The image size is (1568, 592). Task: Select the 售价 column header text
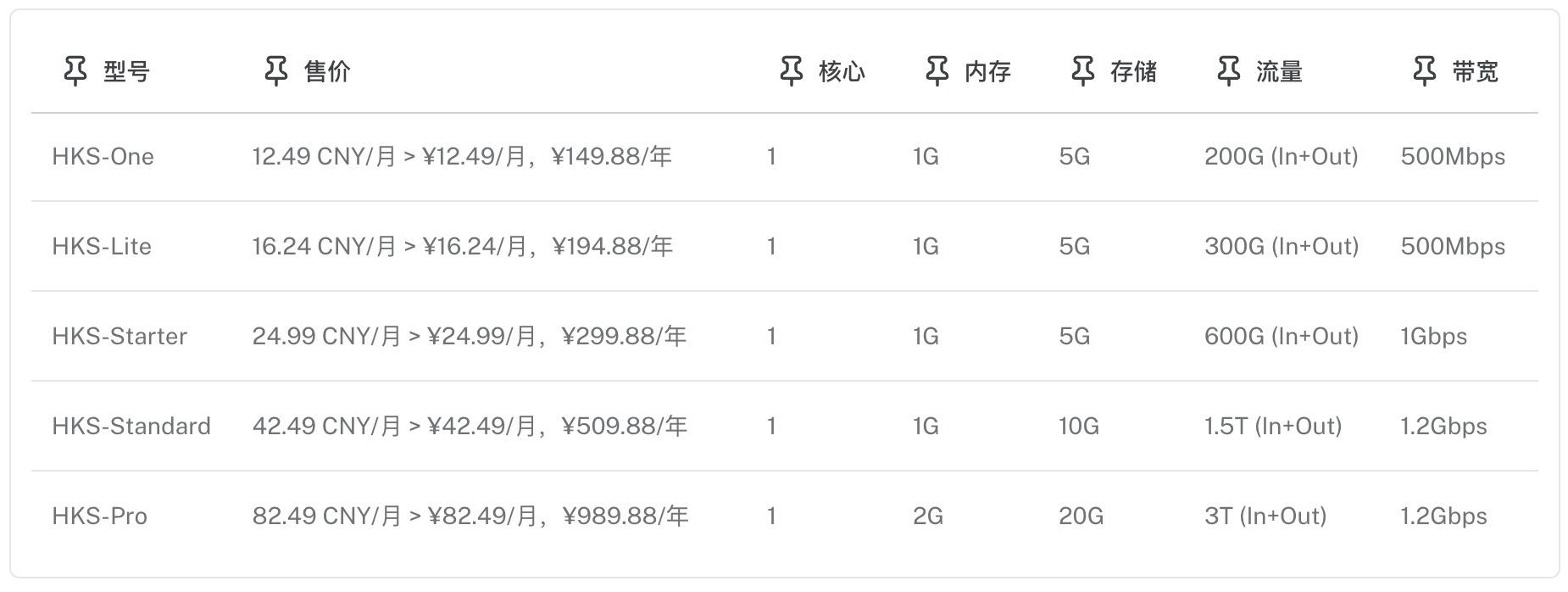click(x=327, y=72)
